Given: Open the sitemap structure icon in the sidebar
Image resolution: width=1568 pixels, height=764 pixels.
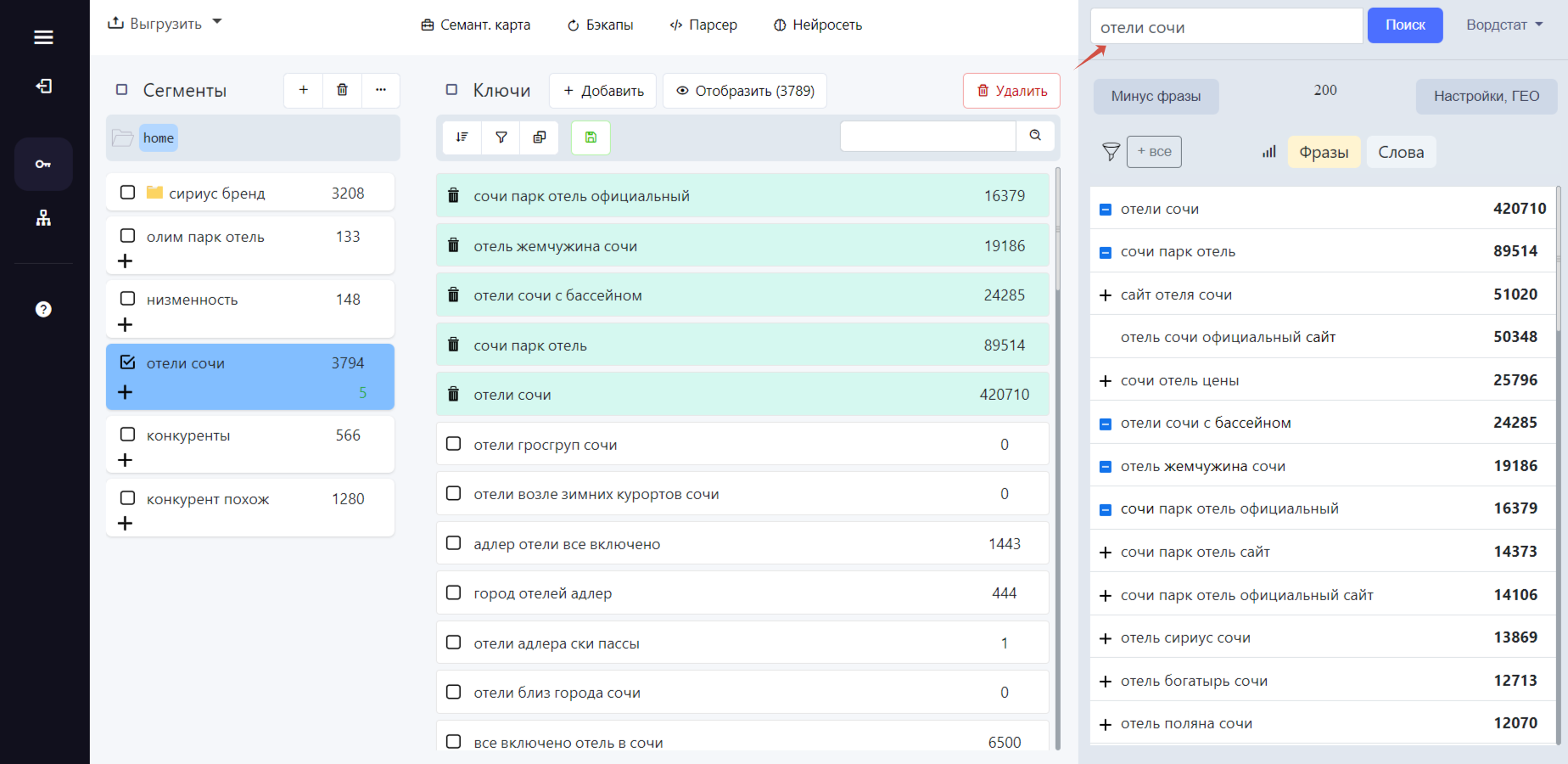Looking at the screenshot, I should click(x=43, y=218).
